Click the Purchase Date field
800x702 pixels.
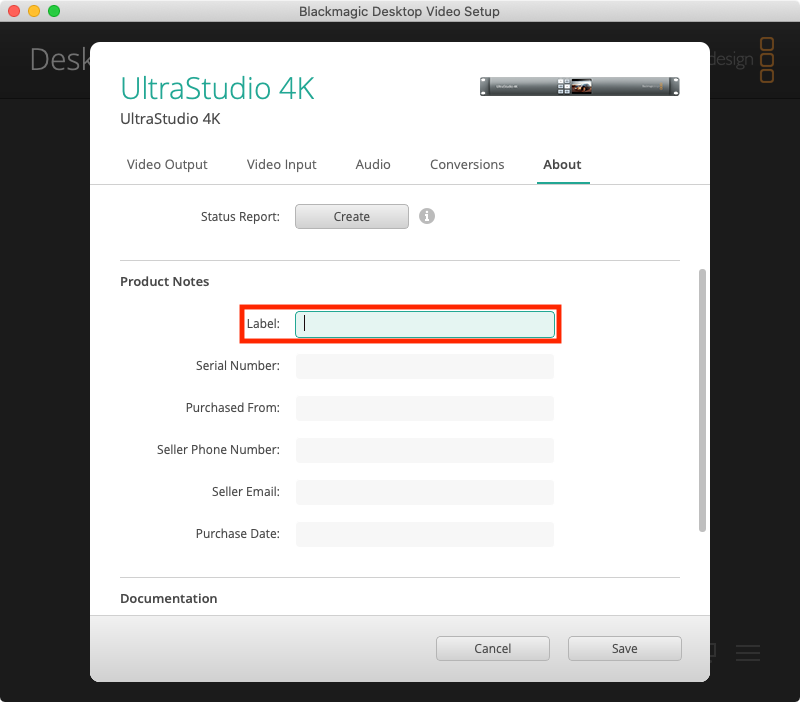click(x=424, y=534)
